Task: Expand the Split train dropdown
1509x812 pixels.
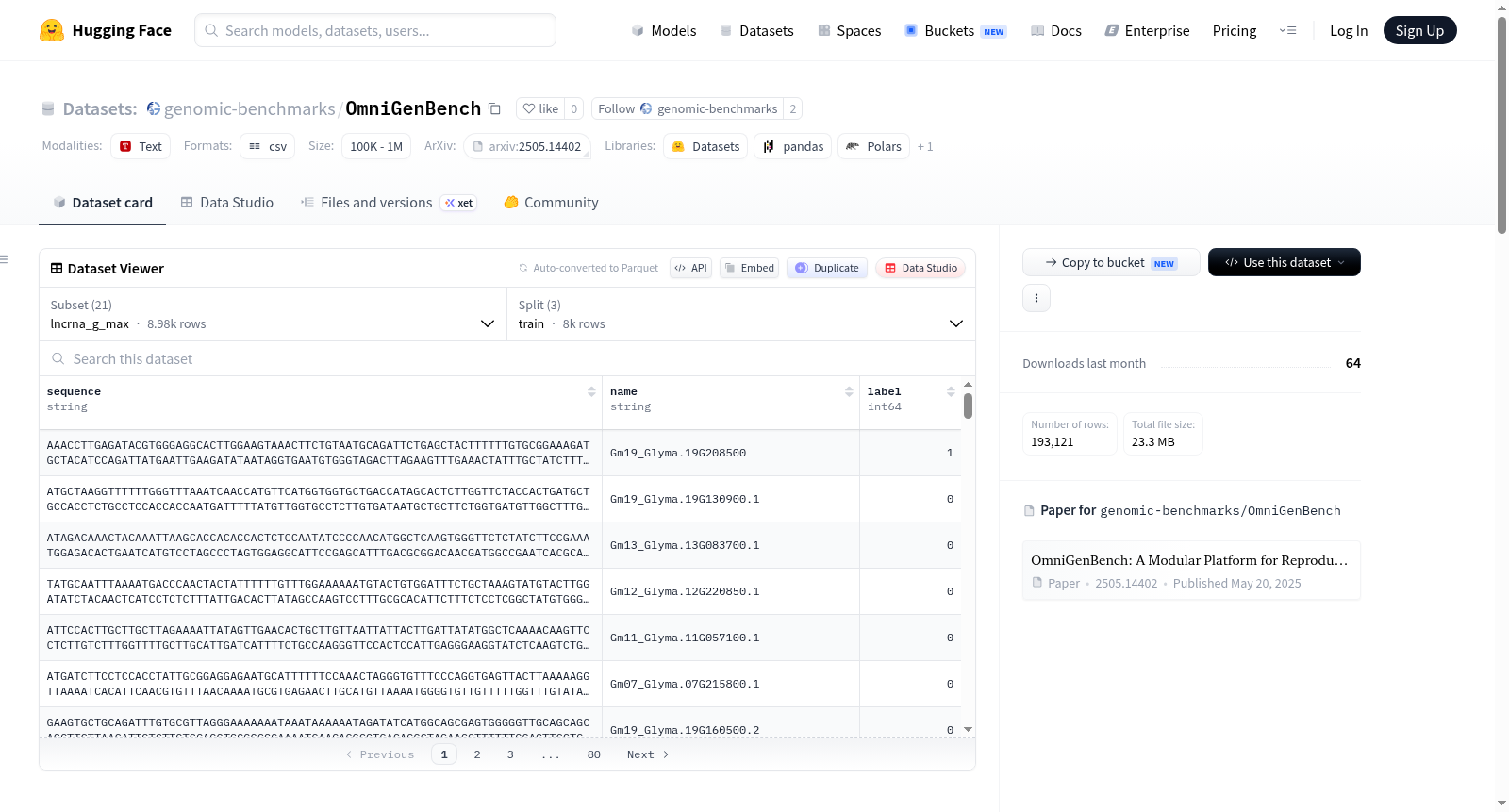Action: pyautogui.click(x=741, y=314)
